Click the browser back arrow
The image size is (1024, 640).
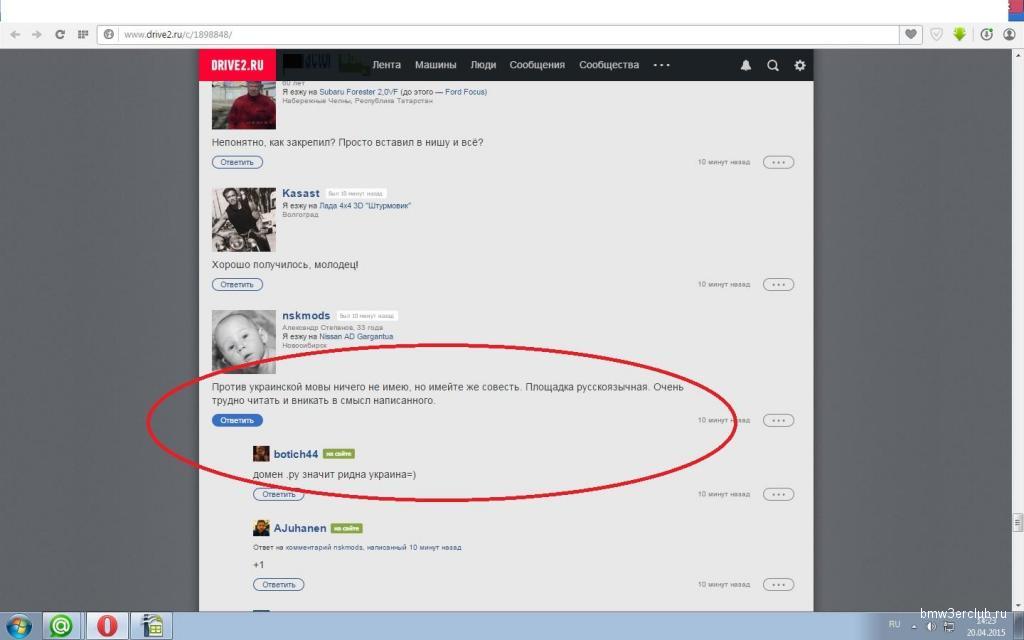pyautogui.click(x=15, y=34)
